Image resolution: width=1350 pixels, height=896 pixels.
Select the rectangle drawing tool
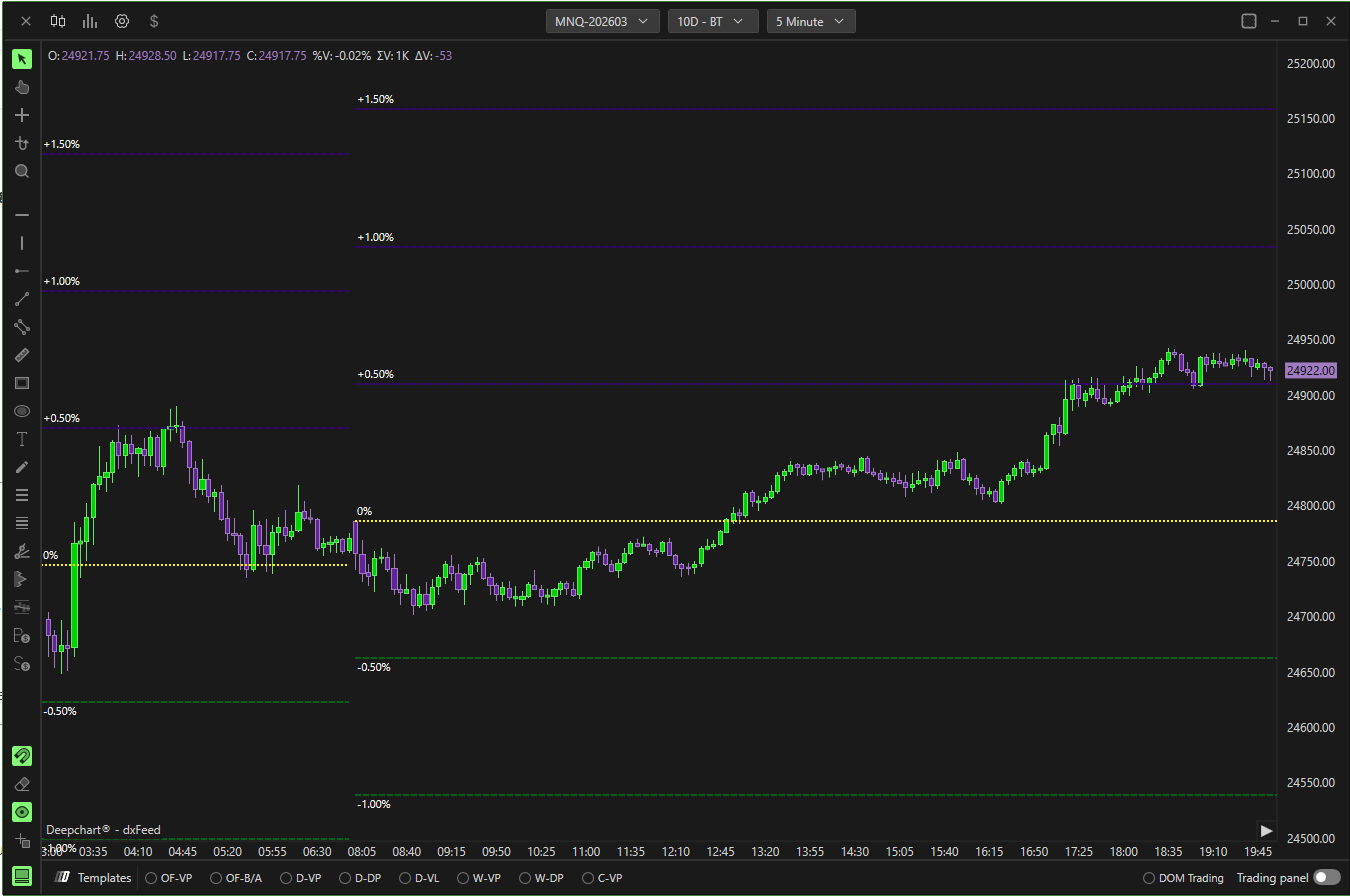click(22, 383)
